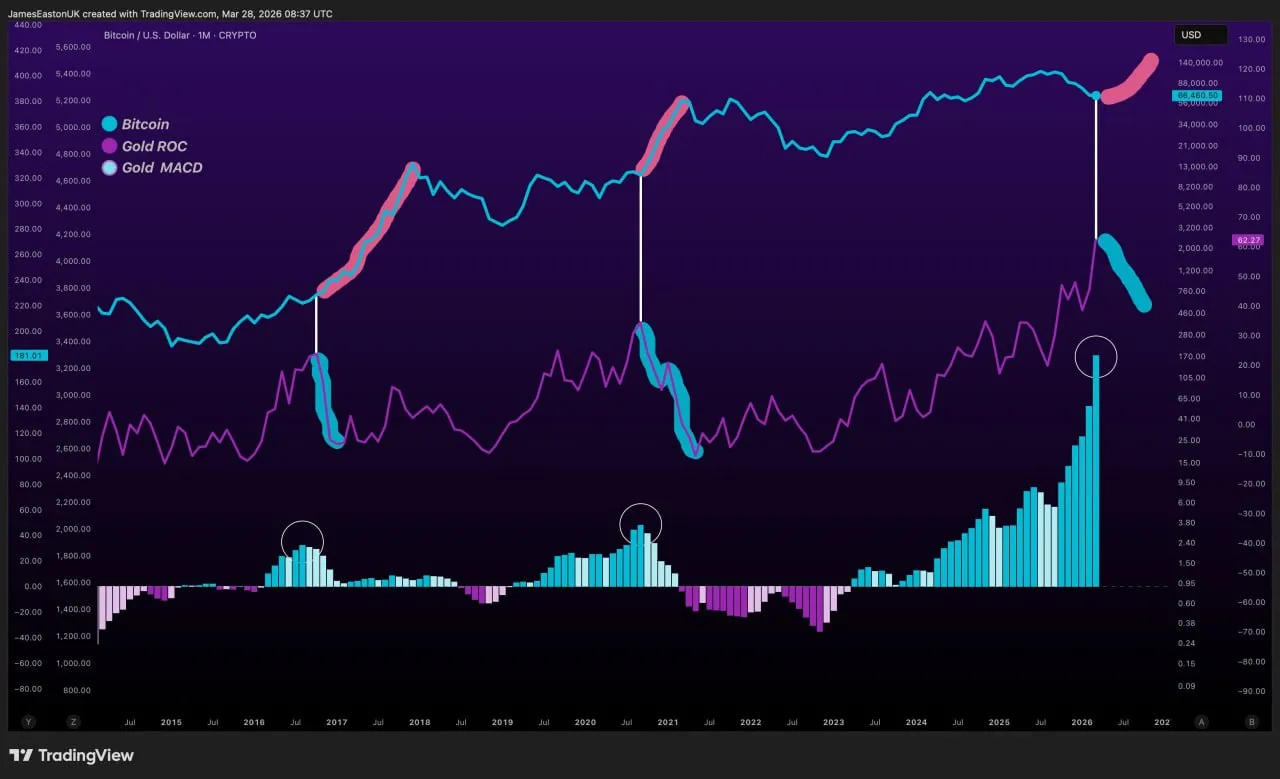
Task: Select the Gold MACD legend dot
Action: point(110,168)
